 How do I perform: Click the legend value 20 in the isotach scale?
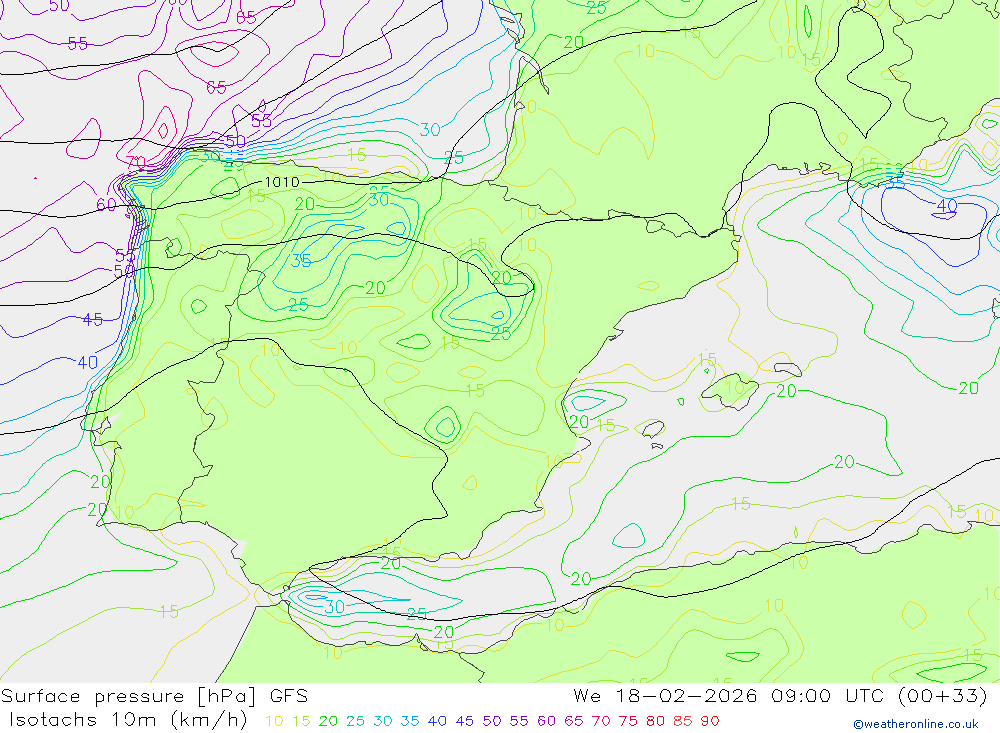(x=328, y=721)
